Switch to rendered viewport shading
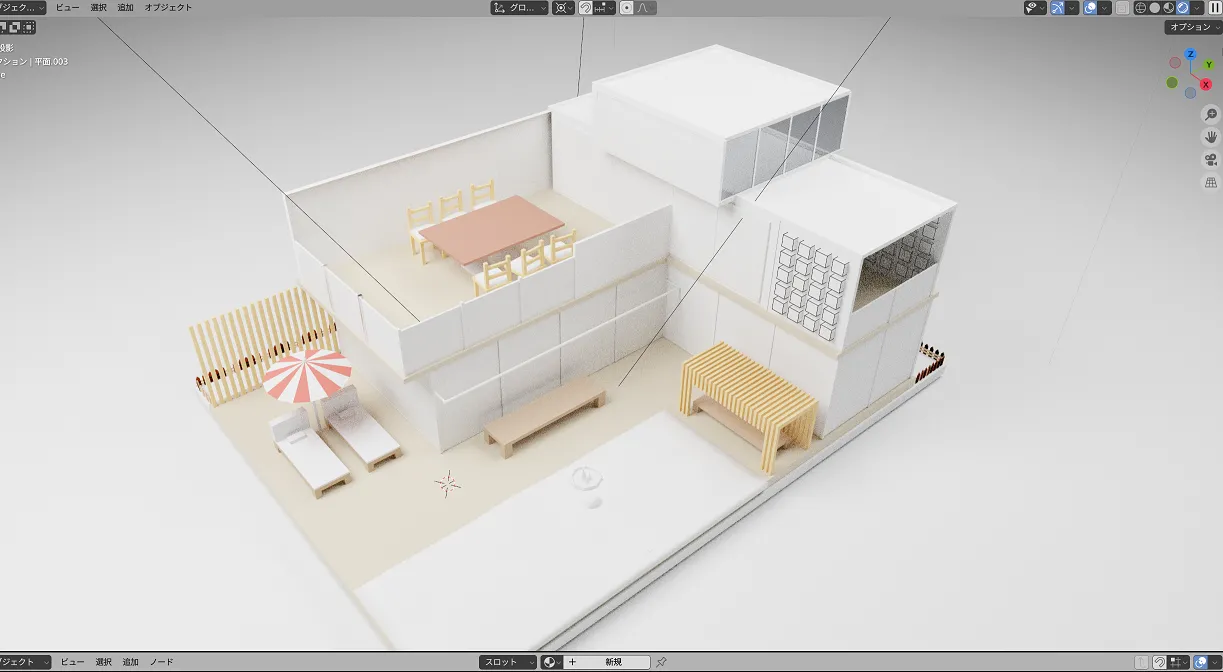 pos(1183,7)
